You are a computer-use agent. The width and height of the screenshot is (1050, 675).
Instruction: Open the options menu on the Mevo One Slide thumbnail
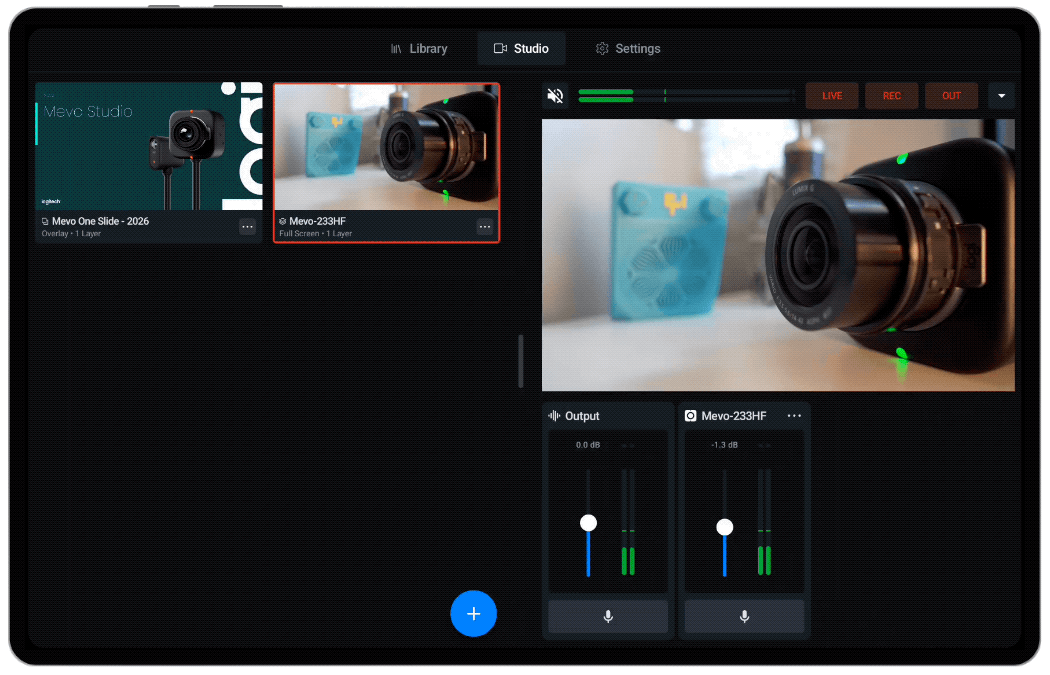click(247, 227)
